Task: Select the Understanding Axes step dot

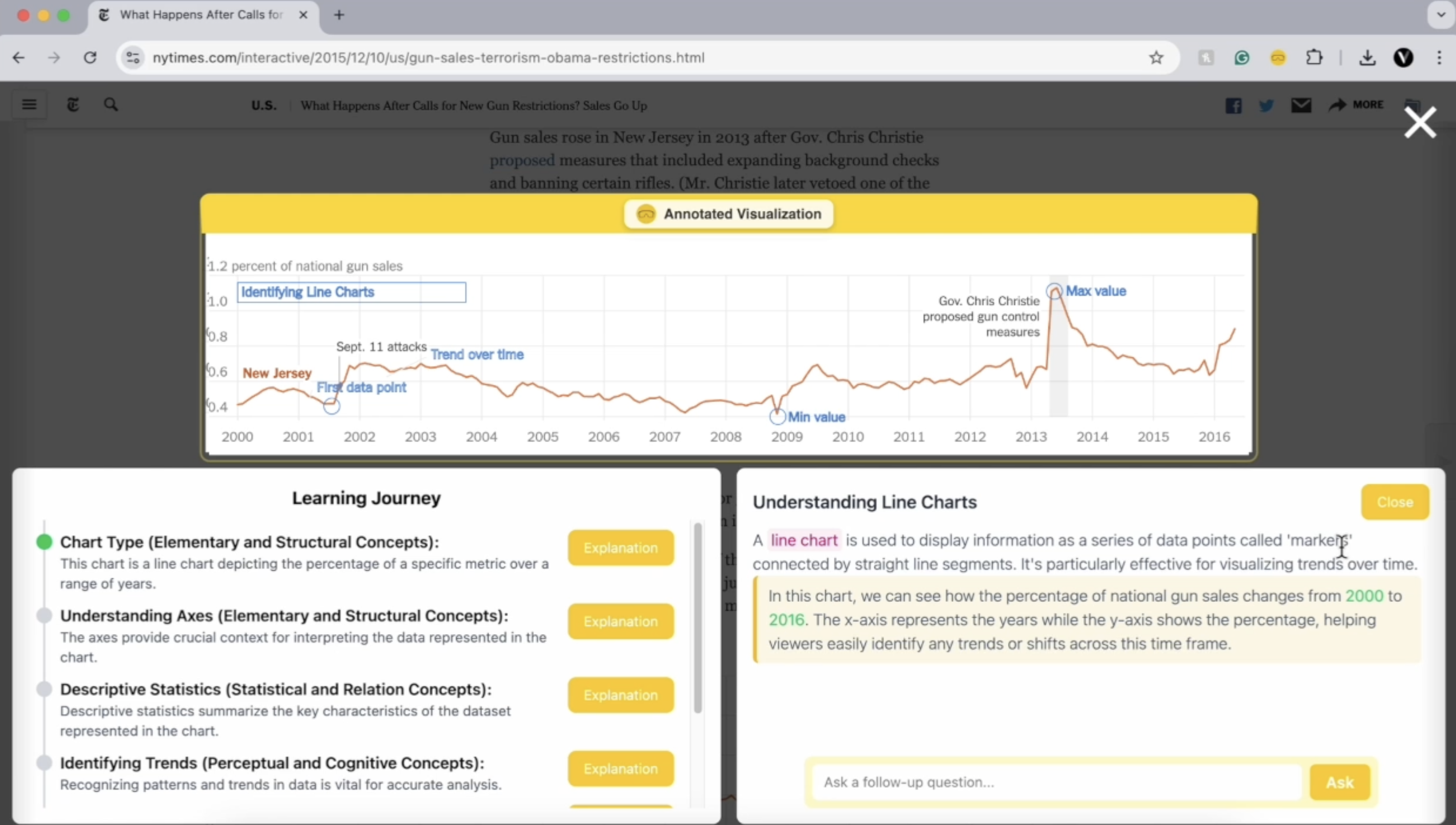Action: point(44,615)
